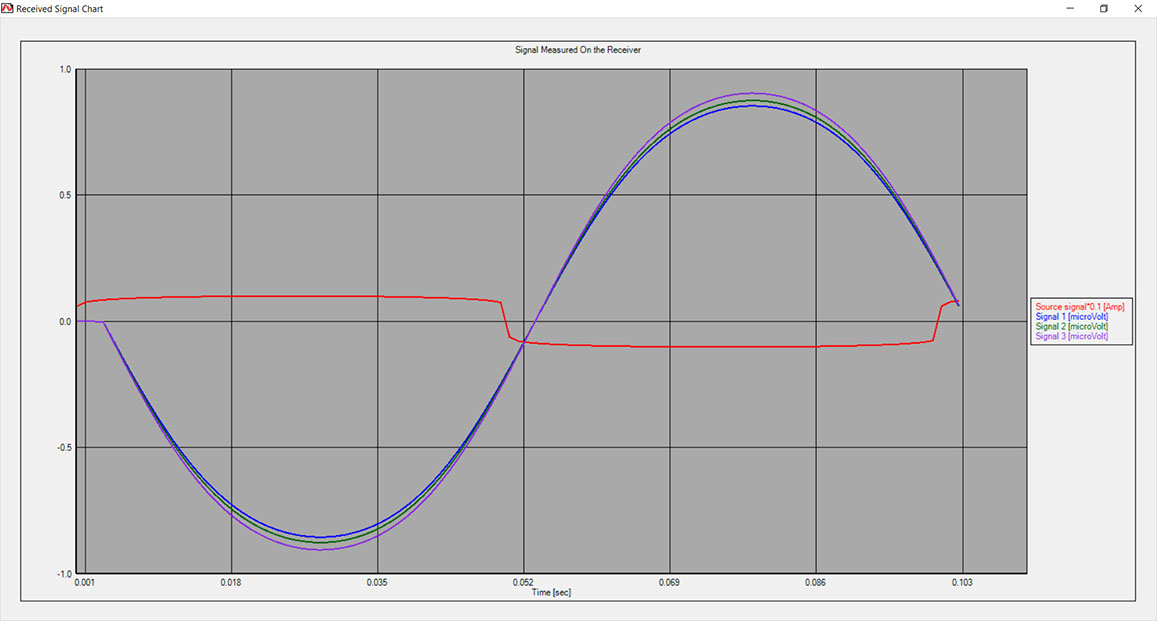This screenshot has width=1157, height=621.
Task: Select 'Source signal*0.1 [Amp]' legend entry
Action: [1080, 307]
